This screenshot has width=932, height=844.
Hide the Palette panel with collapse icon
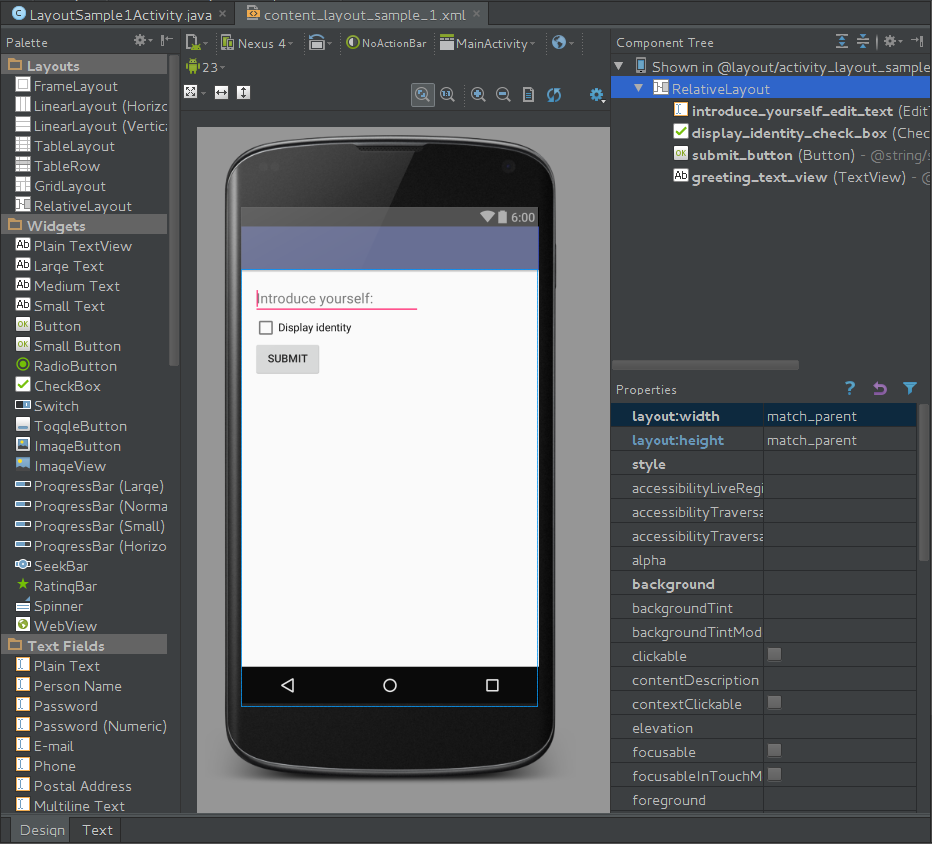(166, 40)
